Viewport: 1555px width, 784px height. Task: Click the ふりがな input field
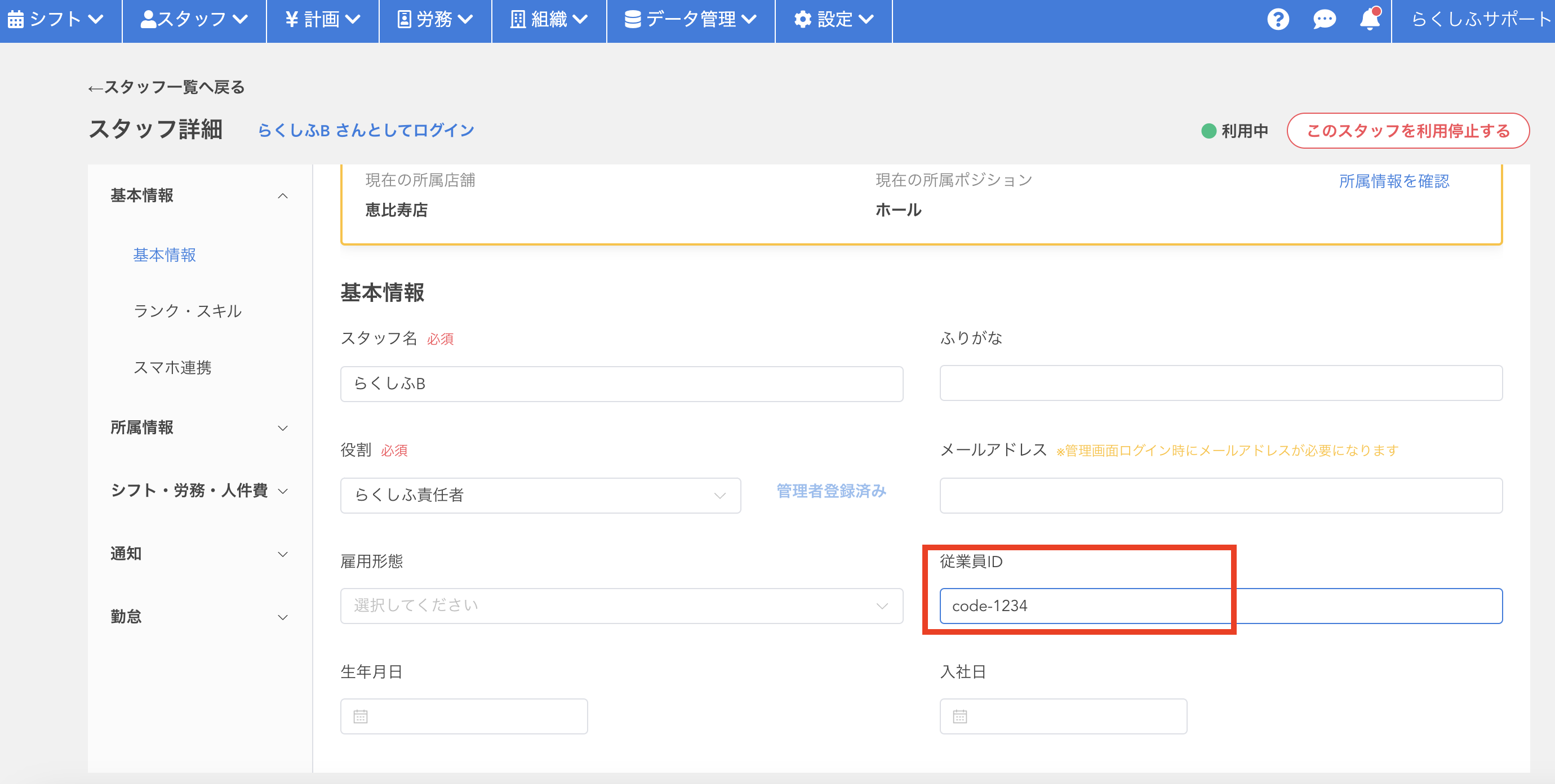1220,382
